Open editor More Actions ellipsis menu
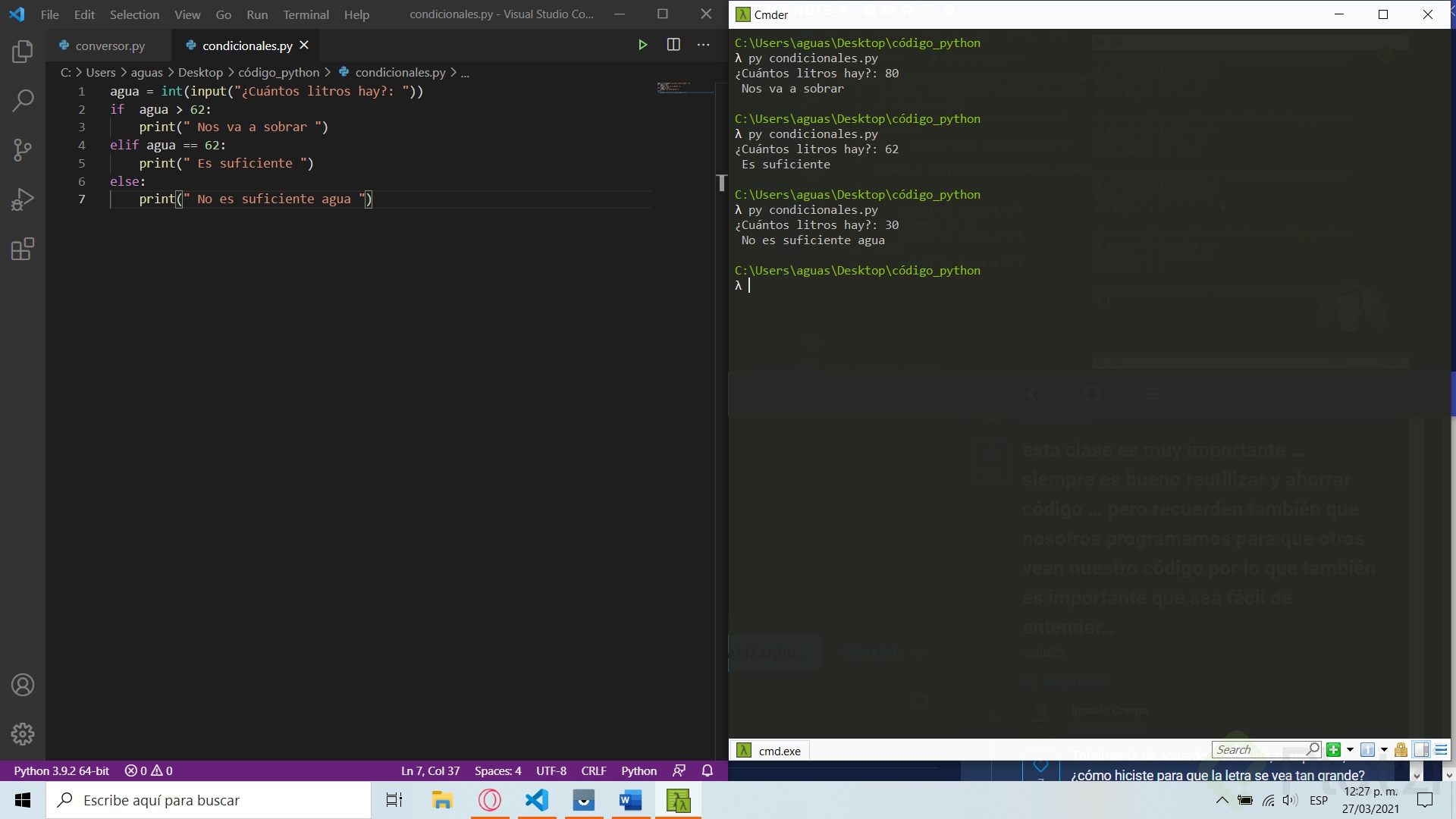 [704, 45]
